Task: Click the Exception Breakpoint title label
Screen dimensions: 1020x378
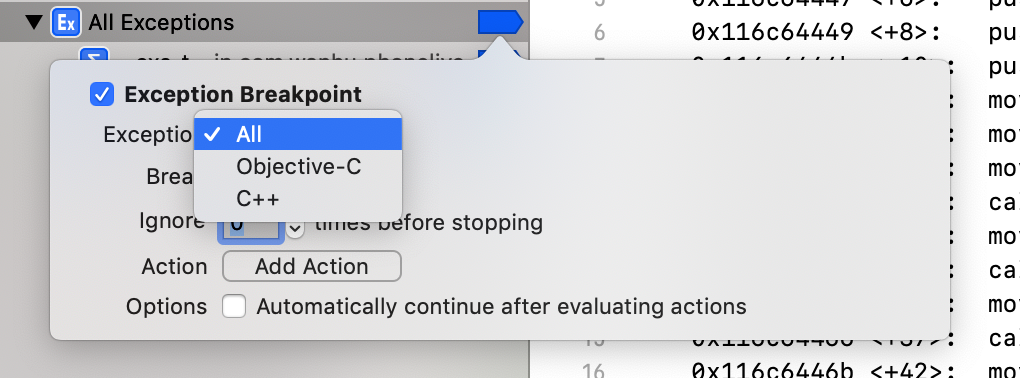Action: point(243,95)
